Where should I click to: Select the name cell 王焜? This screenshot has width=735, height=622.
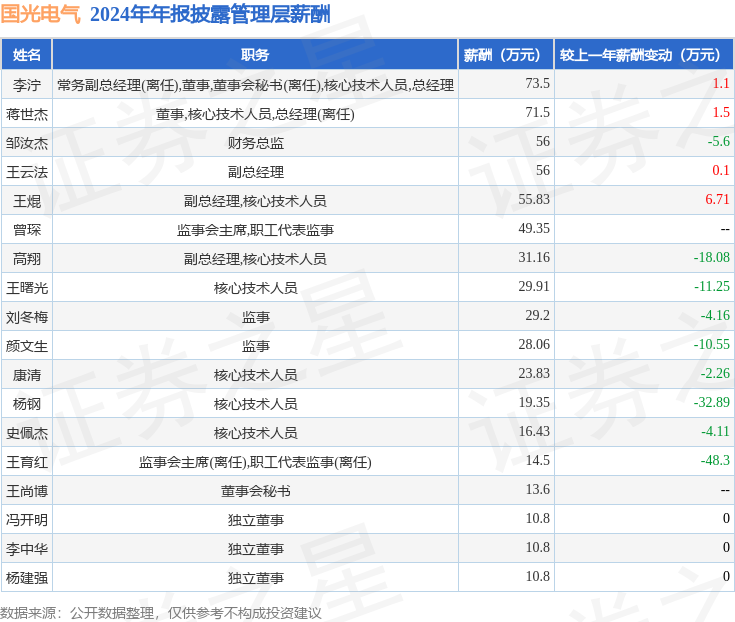coord(27,201)
